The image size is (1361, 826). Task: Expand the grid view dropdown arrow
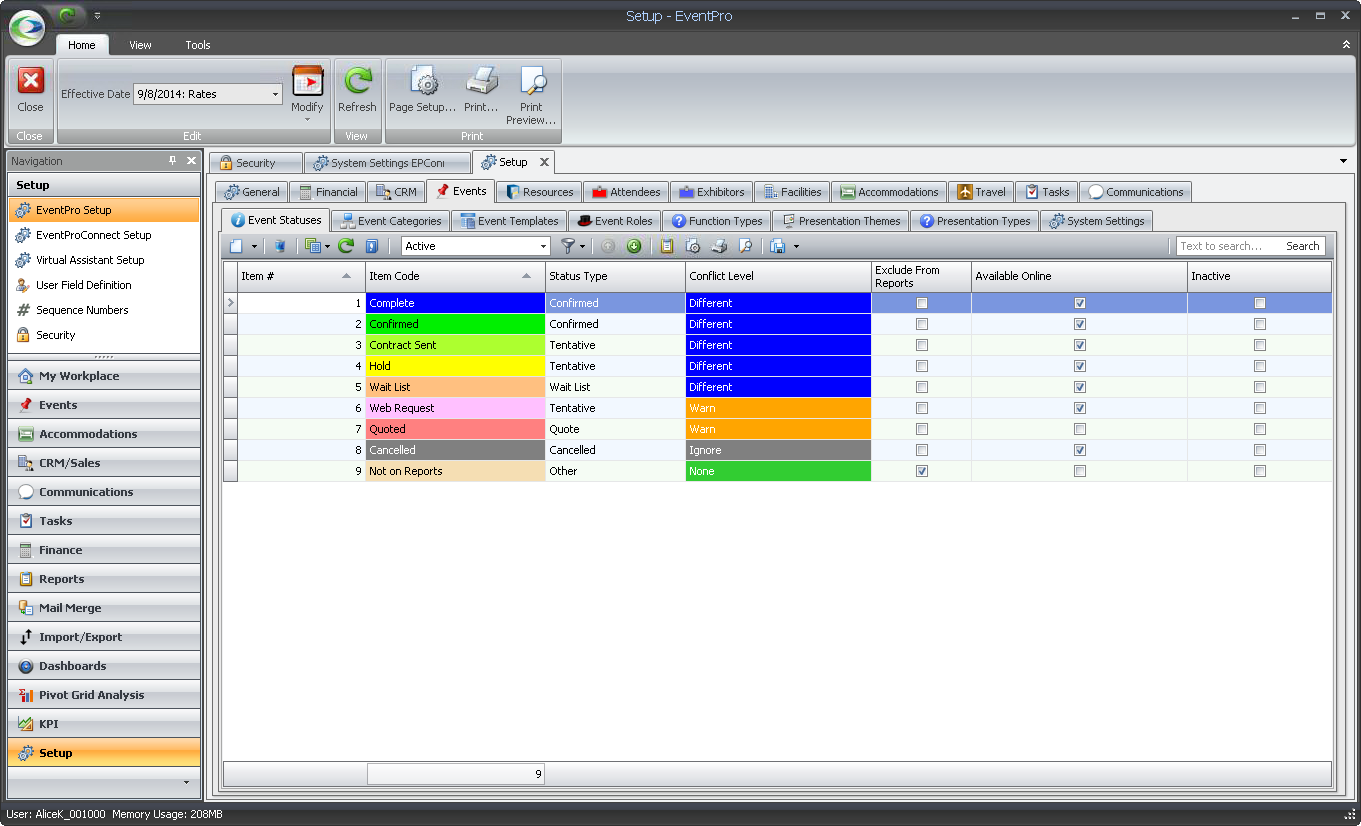point(327,246)
